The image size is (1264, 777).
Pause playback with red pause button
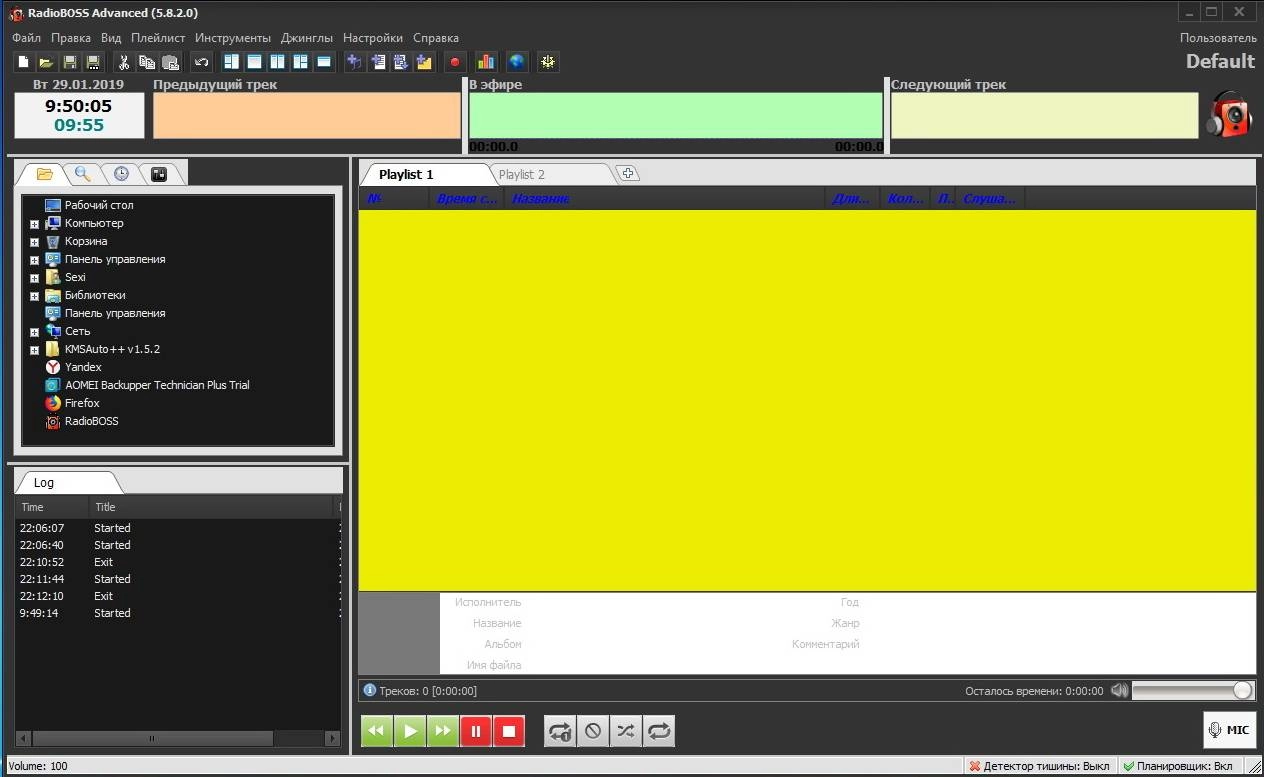[476, 731]
